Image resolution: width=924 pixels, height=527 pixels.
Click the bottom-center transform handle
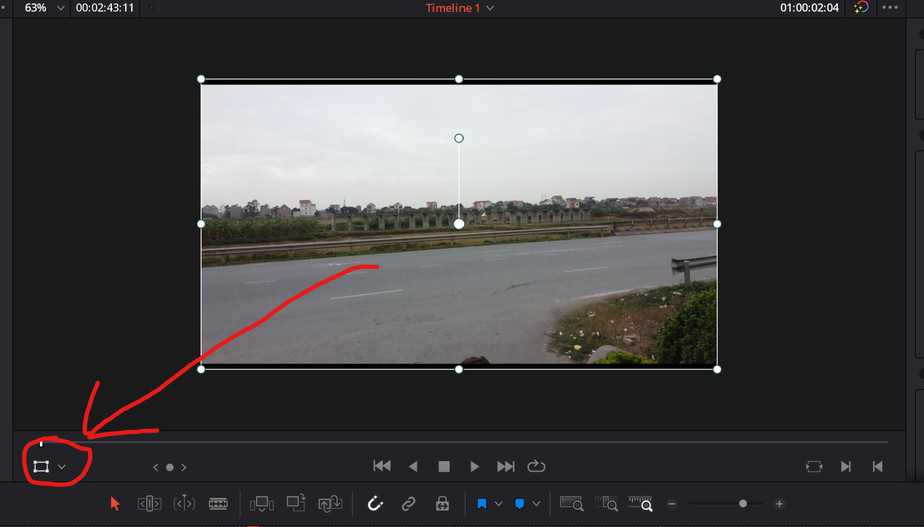coord(459,370)
